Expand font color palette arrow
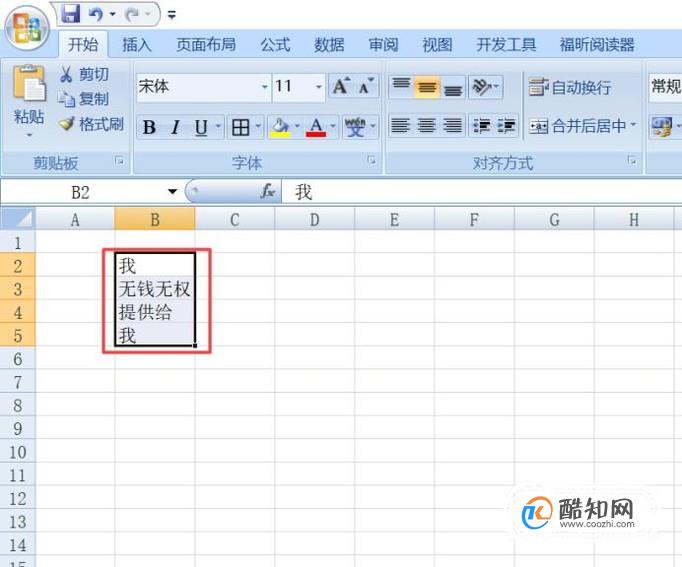This screenshot has width=682, height=567. [x=333, y=127]
